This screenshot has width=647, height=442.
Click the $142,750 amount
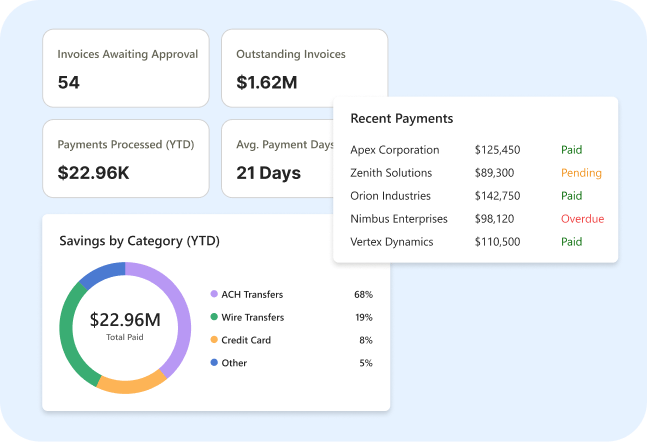(x=497, y=196)
